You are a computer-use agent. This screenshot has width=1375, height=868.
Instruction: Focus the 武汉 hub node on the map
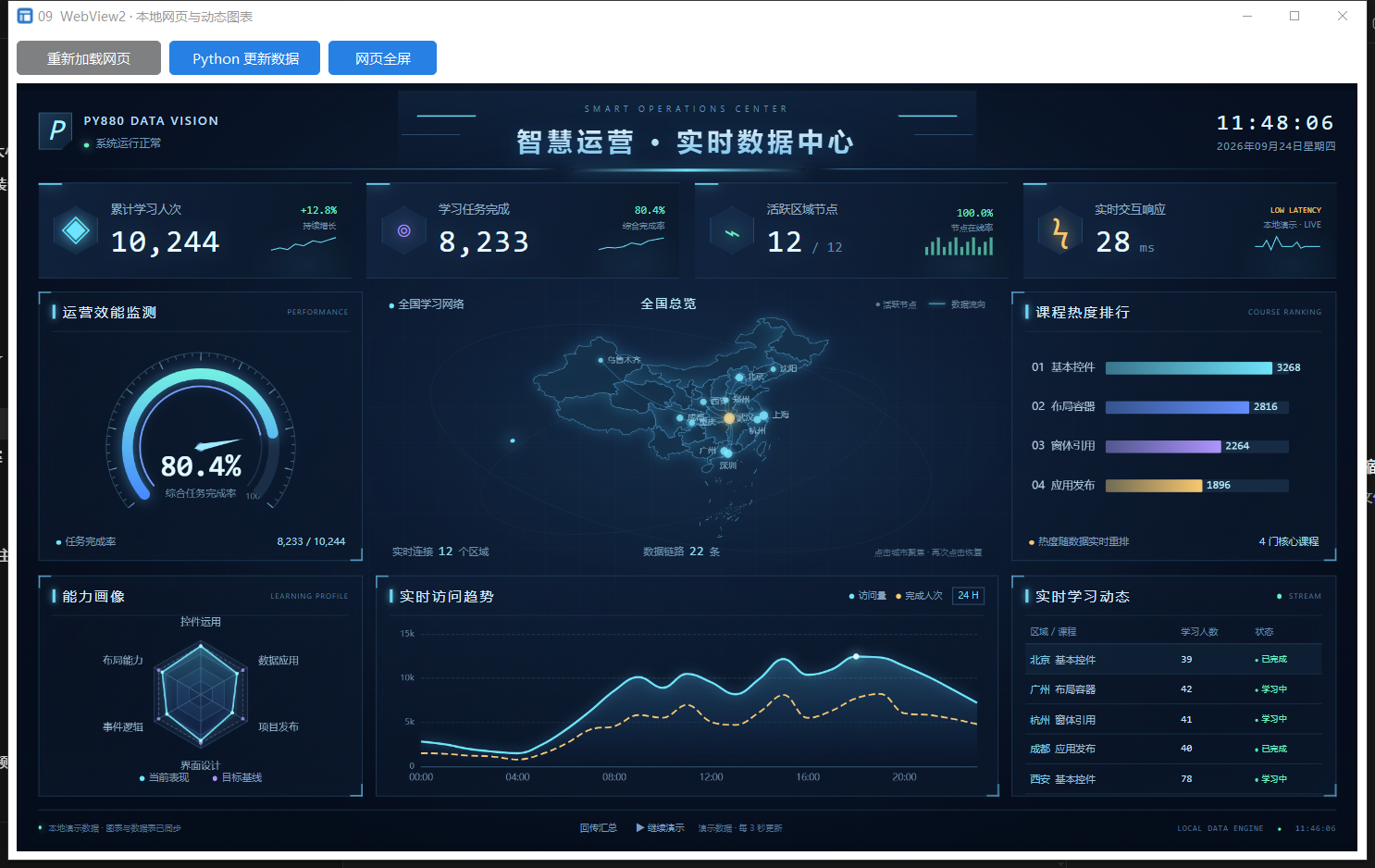(x=729, y=418)
